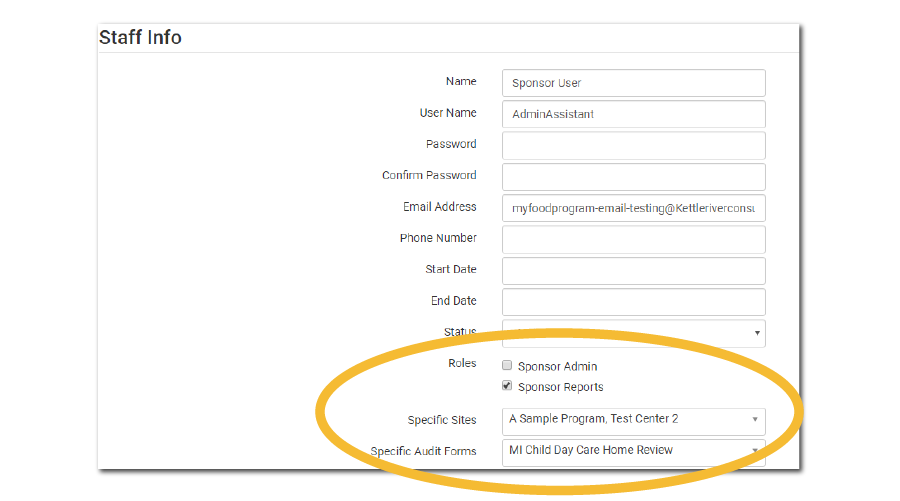Click into the Email Address field
Screen dimensions: 900x501
(x=633, y=208)
